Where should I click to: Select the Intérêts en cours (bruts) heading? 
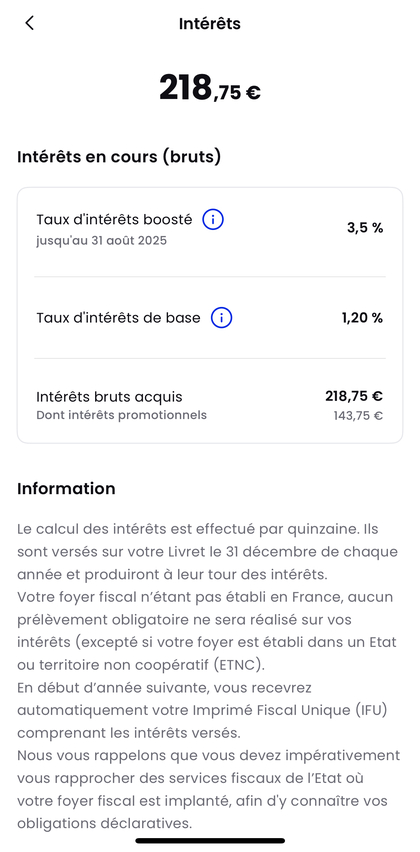pos(119,157)
